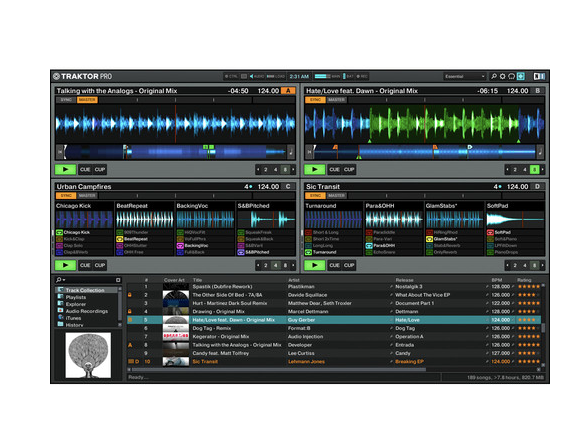Image resolution: width=580 pixels, height=441 pixels.
Task: Sort track list by BPM column
Action: 496,280
